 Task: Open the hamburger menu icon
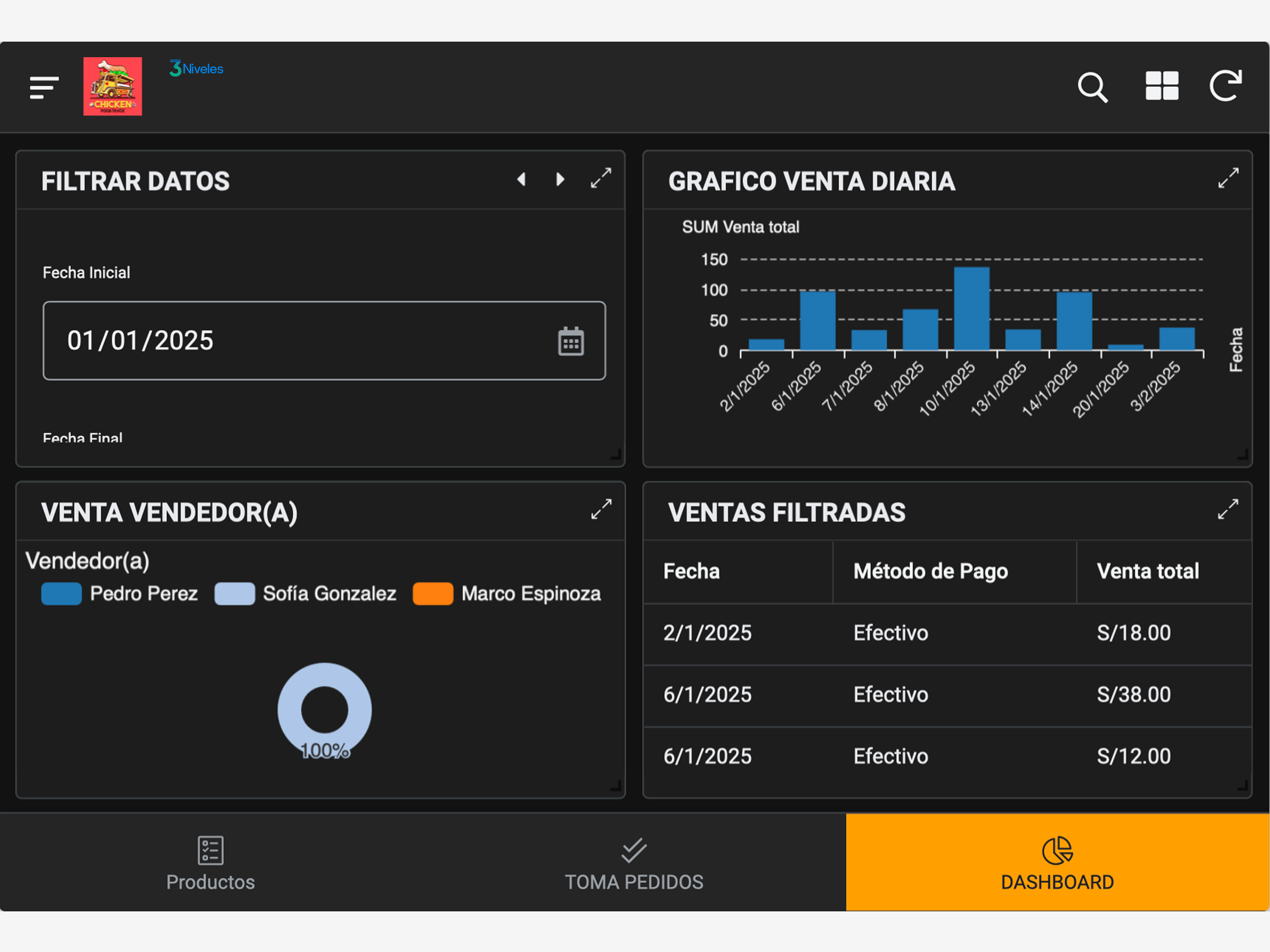44,87
